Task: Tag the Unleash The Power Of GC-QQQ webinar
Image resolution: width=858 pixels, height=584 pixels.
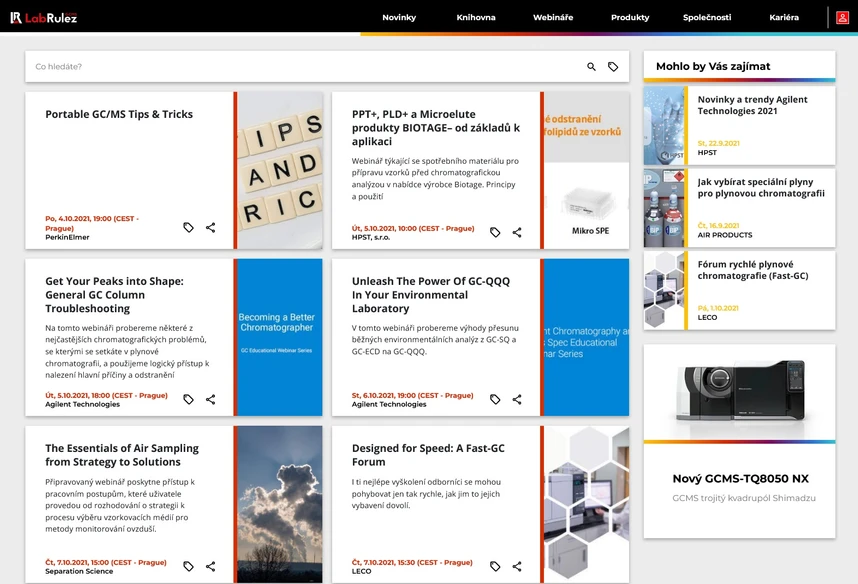Action: point(495,400)
